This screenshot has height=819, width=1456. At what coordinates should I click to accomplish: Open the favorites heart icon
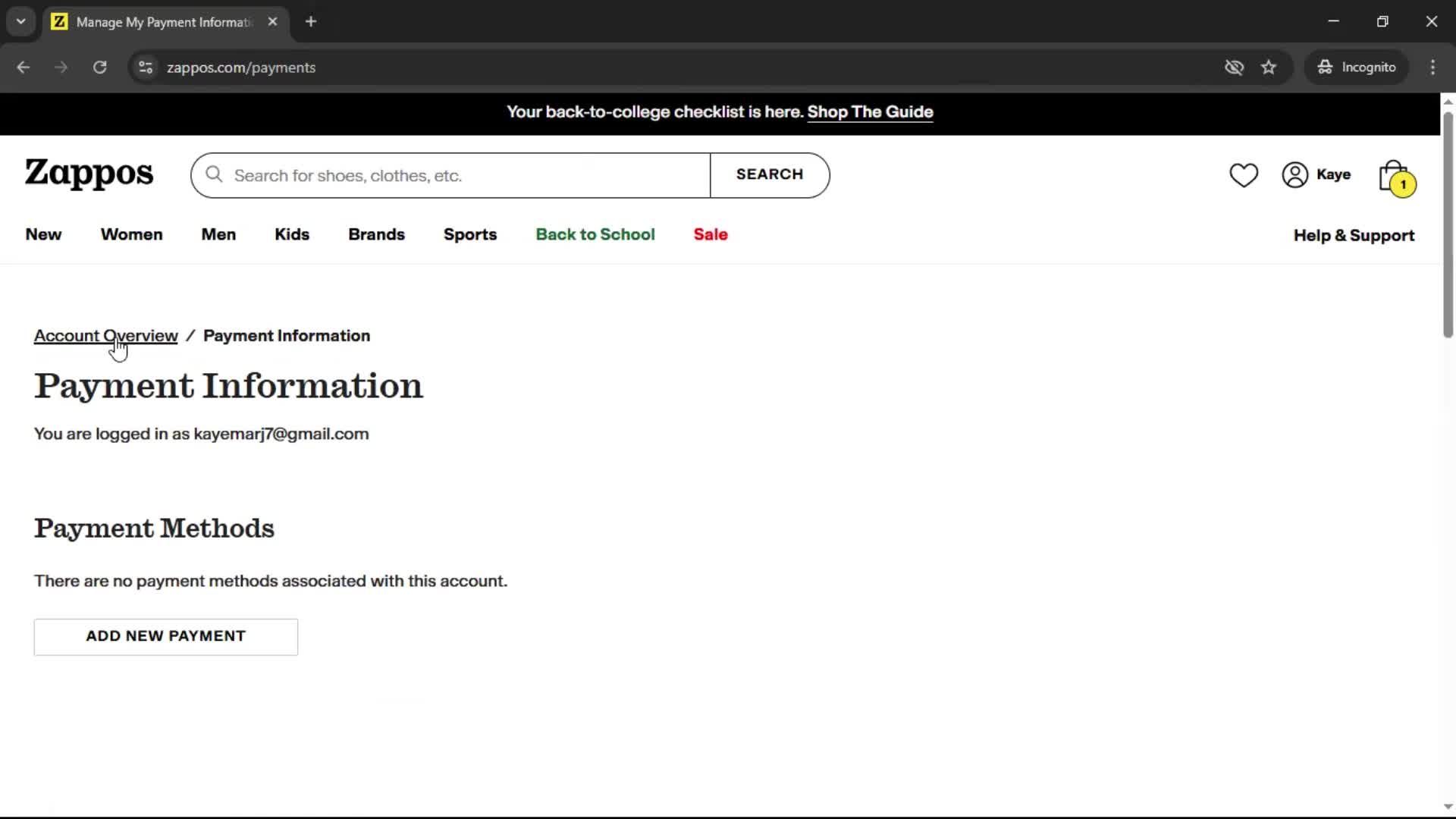pyautogui.click(x=1243, y=175)
